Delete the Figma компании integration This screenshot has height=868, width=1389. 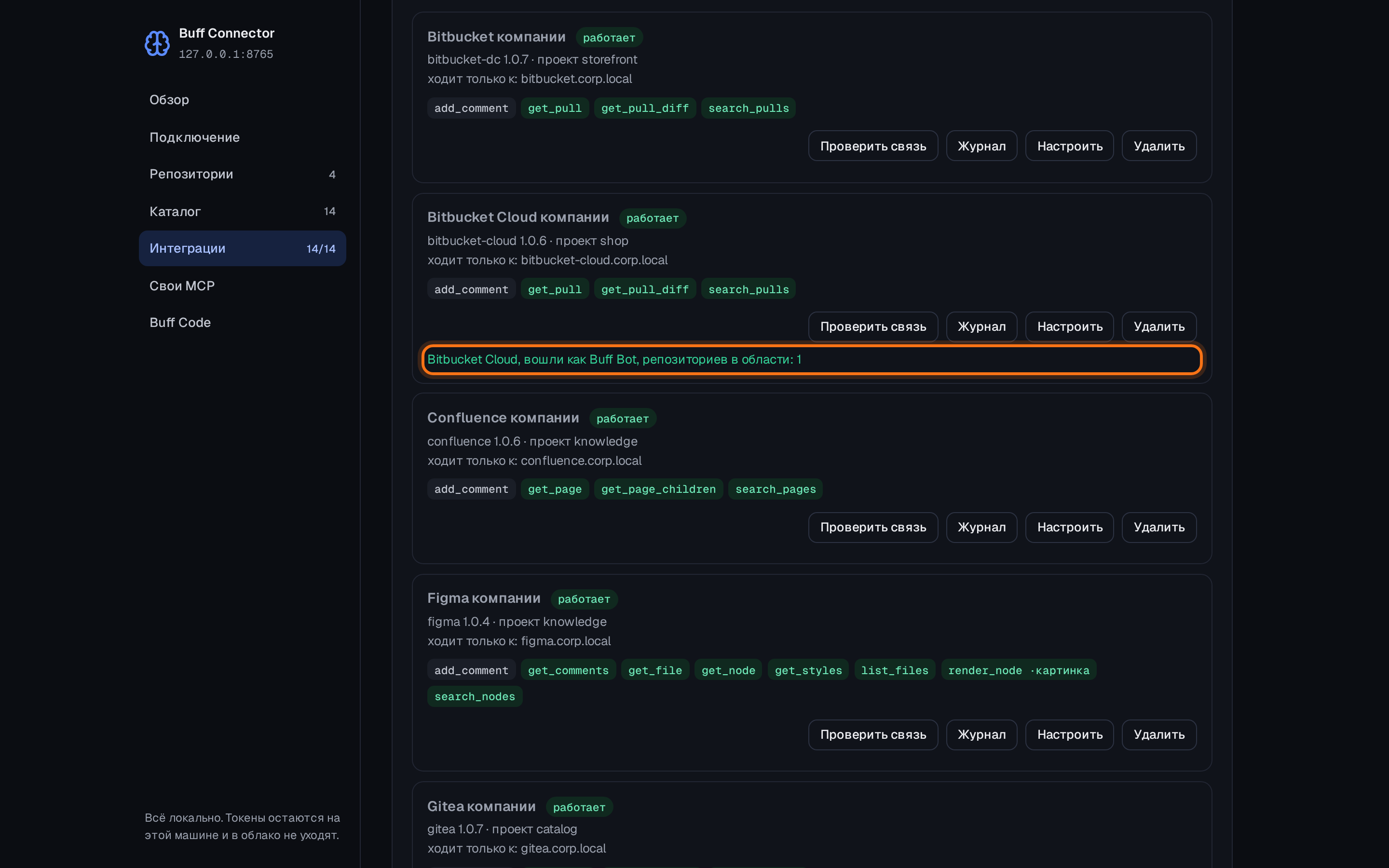(x=1159, y=735)
